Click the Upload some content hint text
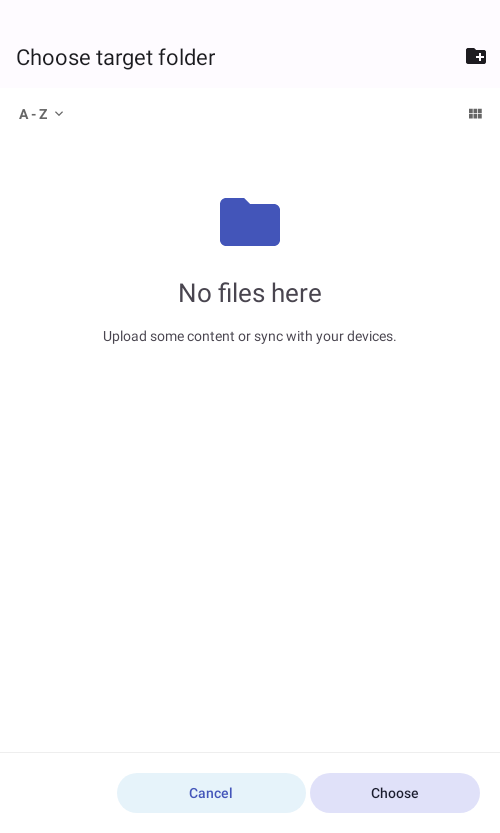The image size is (500, 833). tap(250, 336)
